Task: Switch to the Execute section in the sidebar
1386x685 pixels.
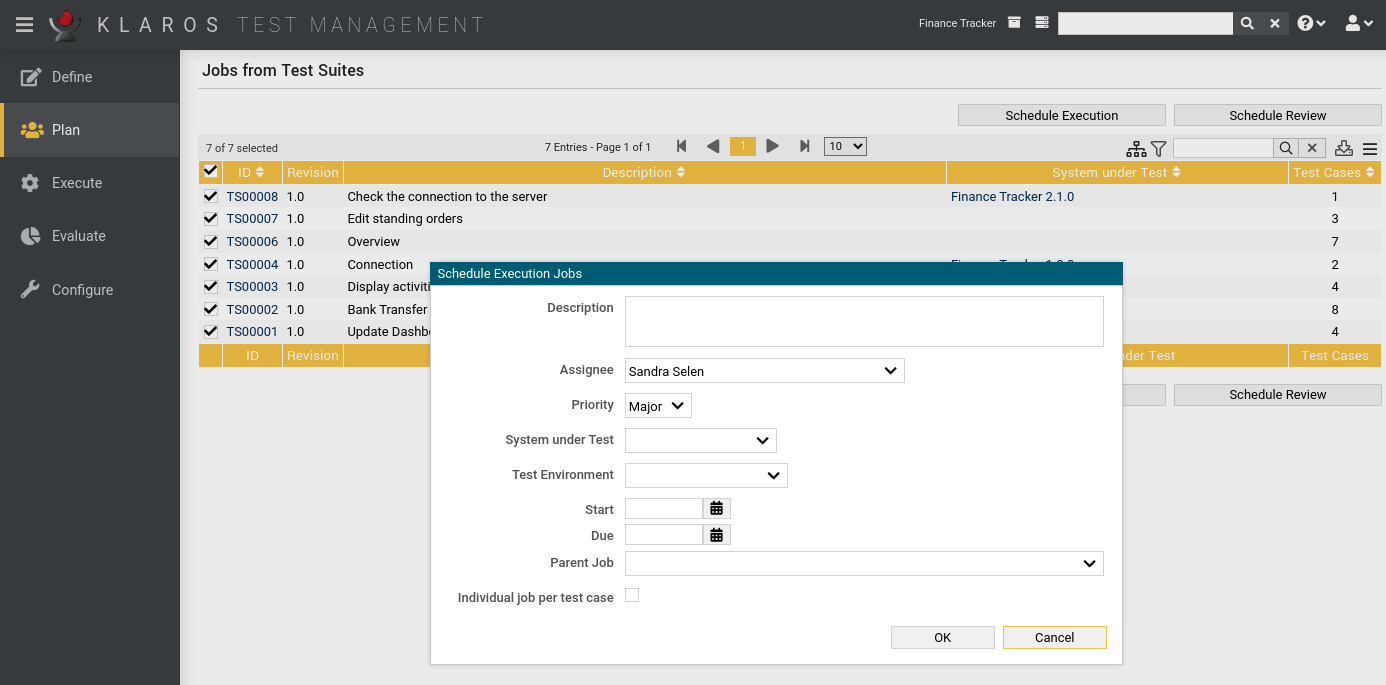Action: click(77, 182)
